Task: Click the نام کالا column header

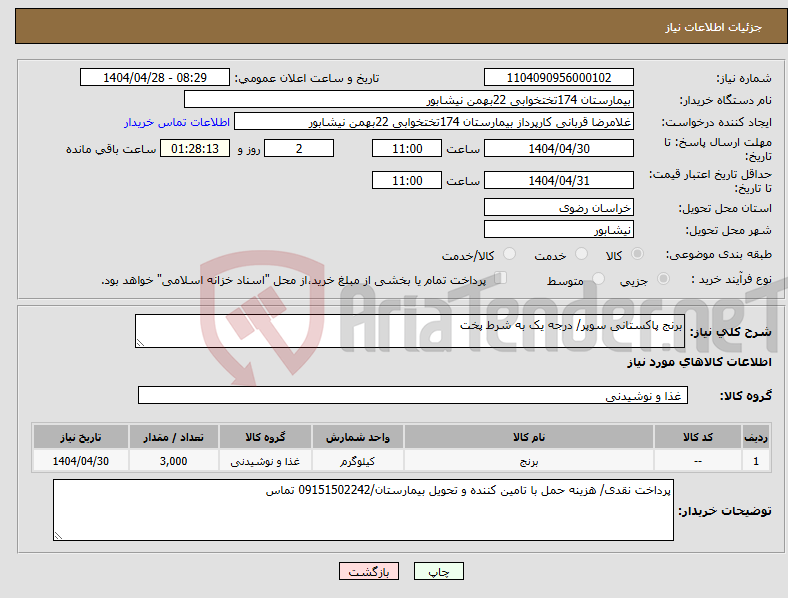Action: [x=529, y=437]
